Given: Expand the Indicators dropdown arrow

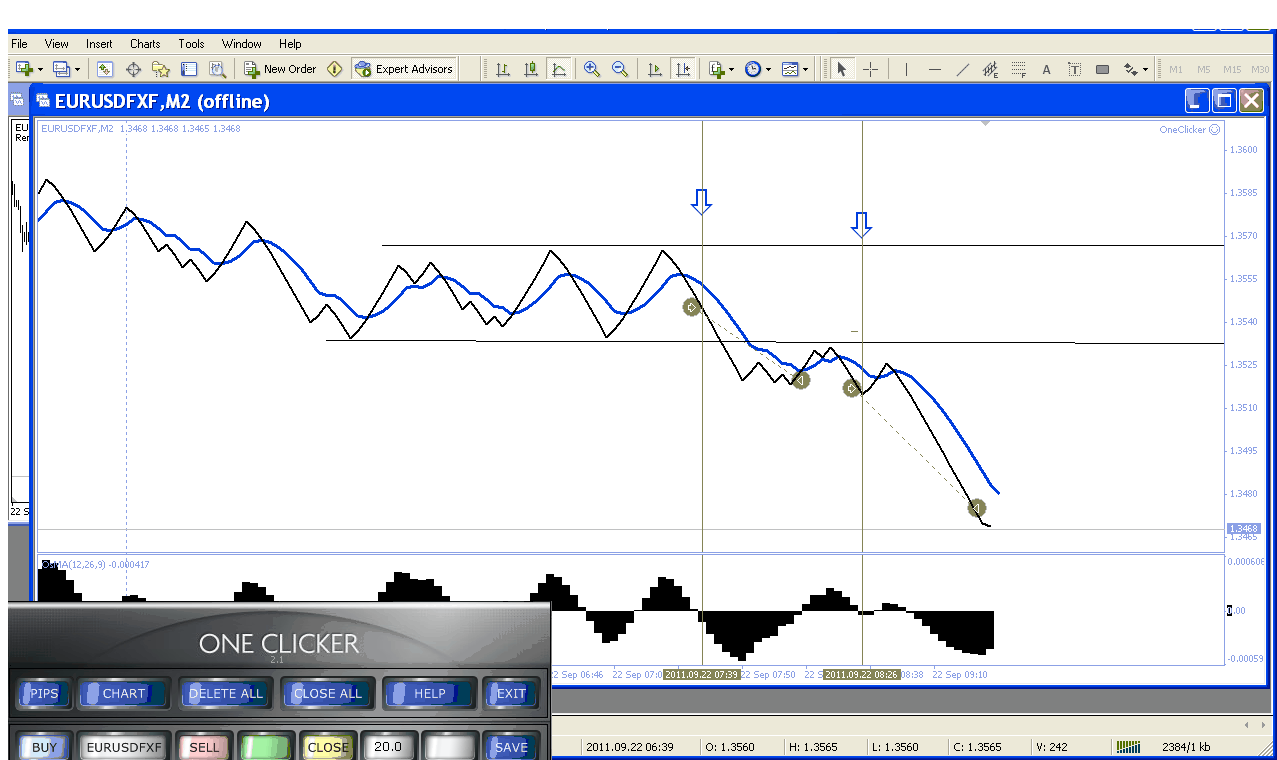Looking at the screenshot, I should [731, 69].
